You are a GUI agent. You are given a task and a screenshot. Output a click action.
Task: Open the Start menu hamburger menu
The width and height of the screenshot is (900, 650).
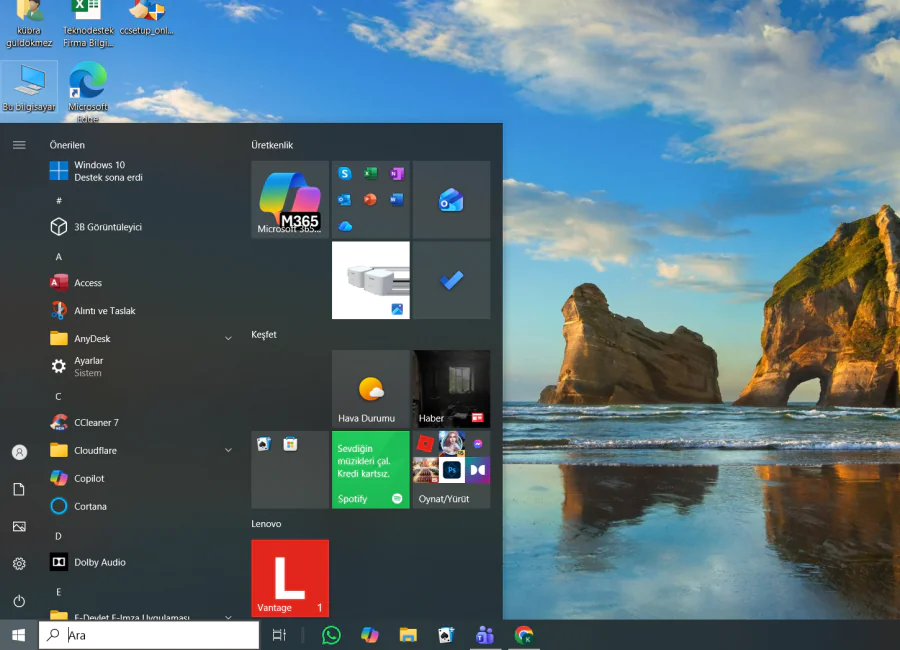pos(18,144)
